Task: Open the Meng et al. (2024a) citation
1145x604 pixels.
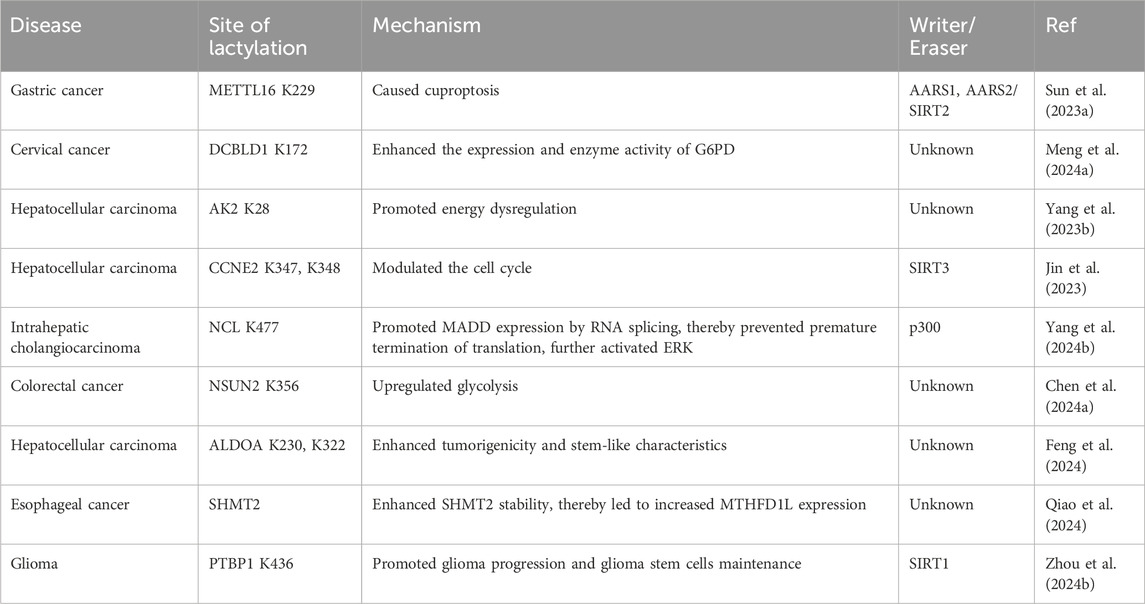Action: 1081,160
